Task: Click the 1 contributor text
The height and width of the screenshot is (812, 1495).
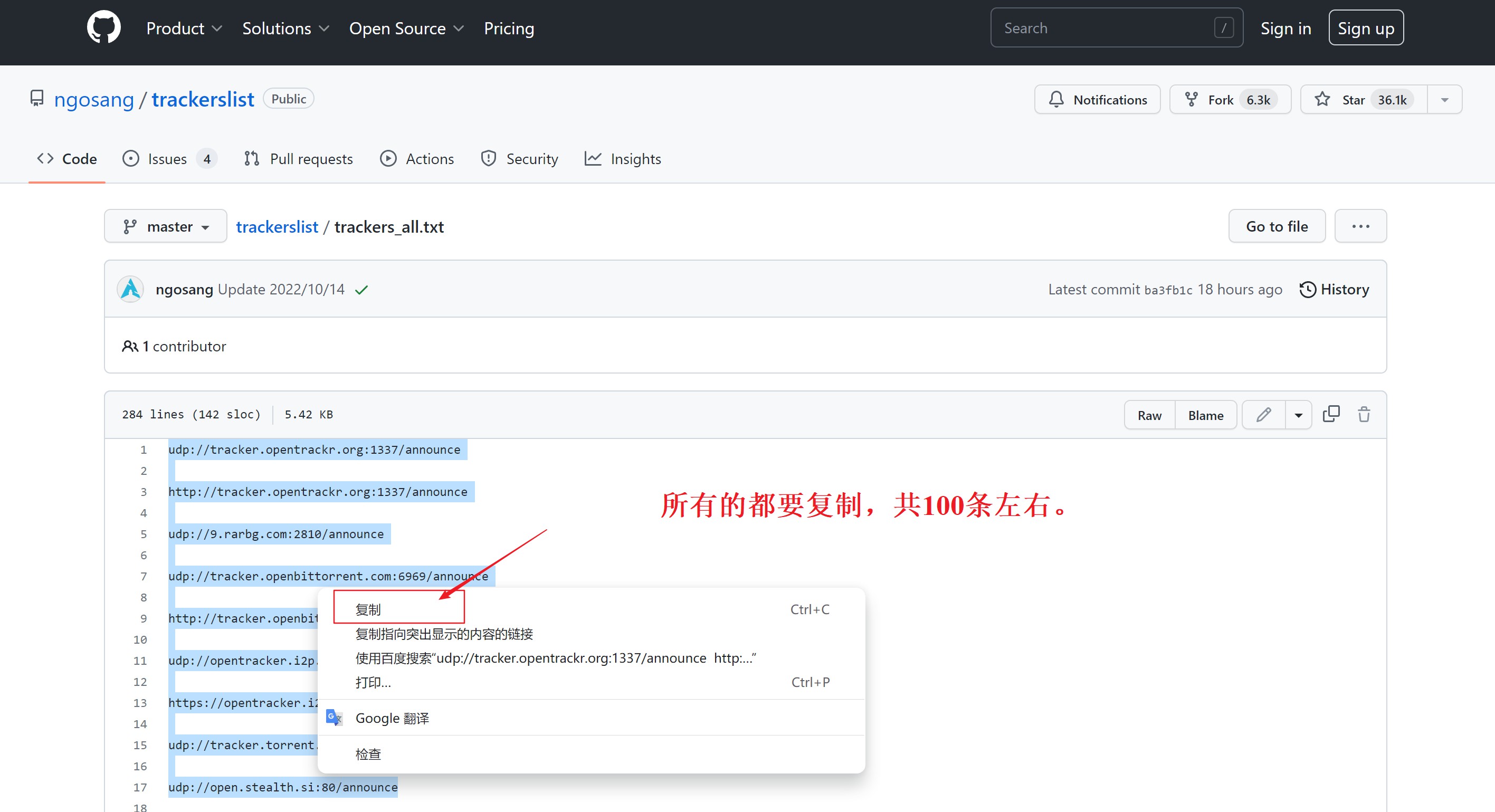Action: coord(184,347)
